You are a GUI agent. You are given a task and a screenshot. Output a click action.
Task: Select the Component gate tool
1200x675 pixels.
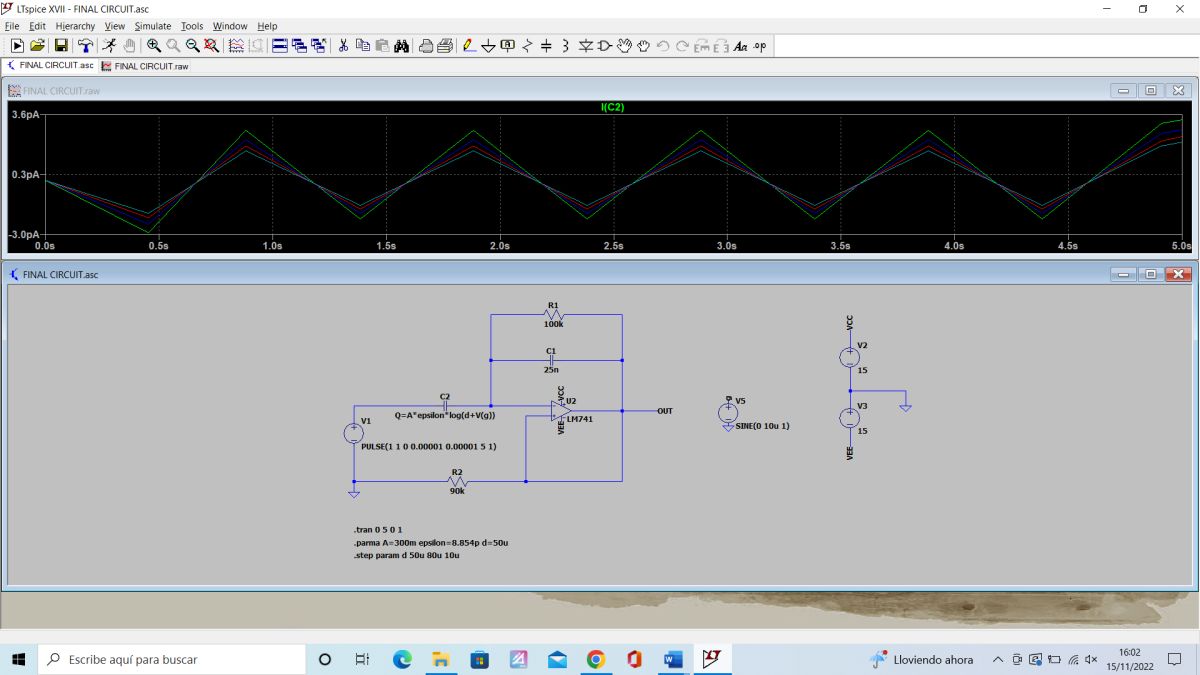coord(605,46)
